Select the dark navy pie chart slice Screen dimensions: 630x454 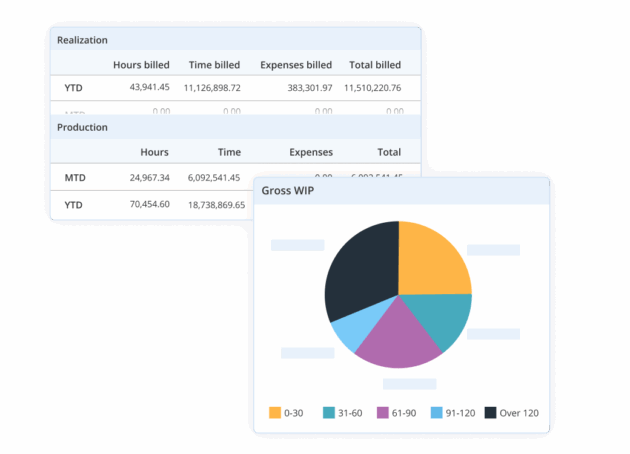point(360,270)
